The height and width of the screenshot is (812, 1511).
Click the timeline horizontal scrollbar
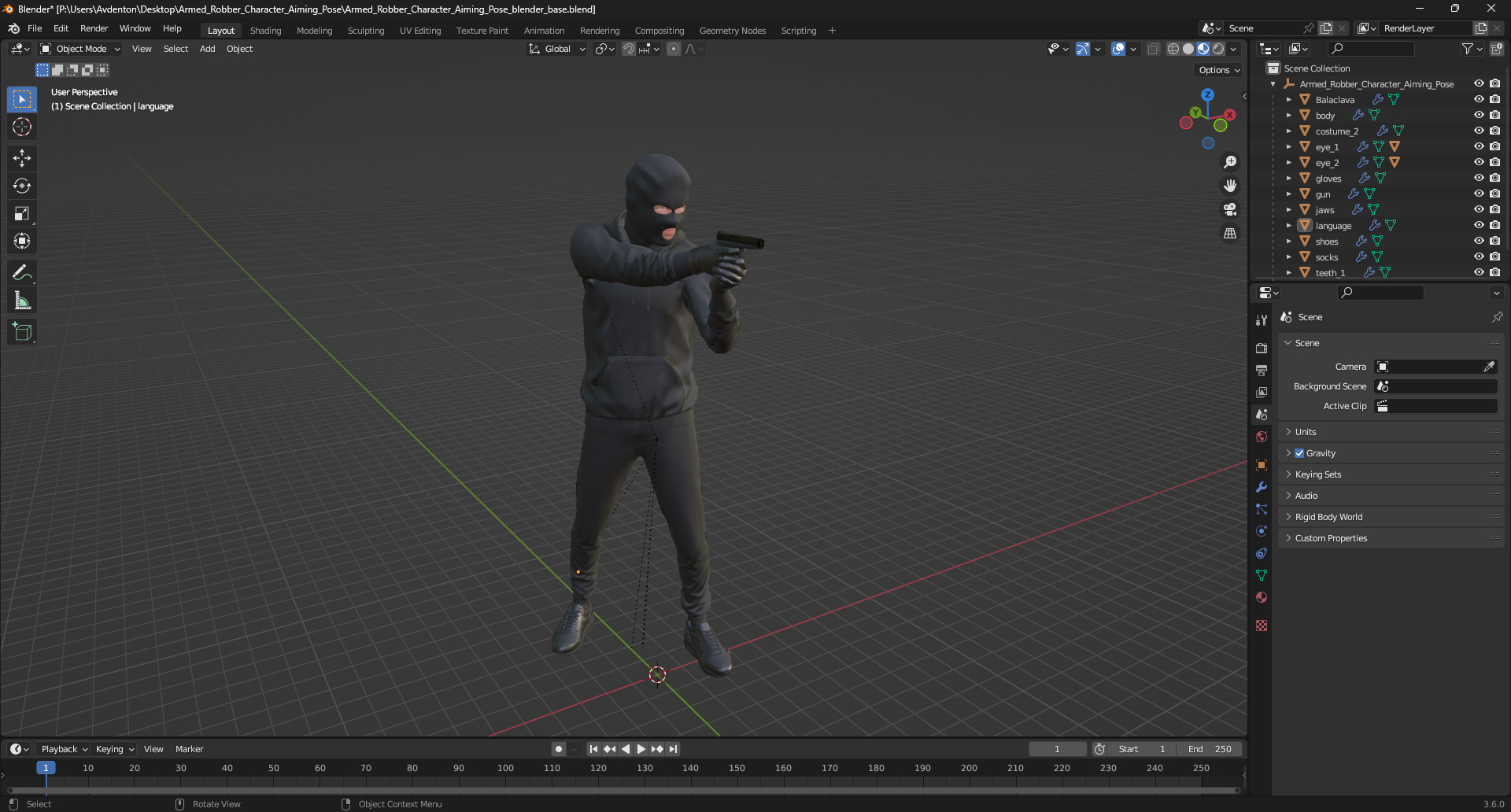[623, 790]
